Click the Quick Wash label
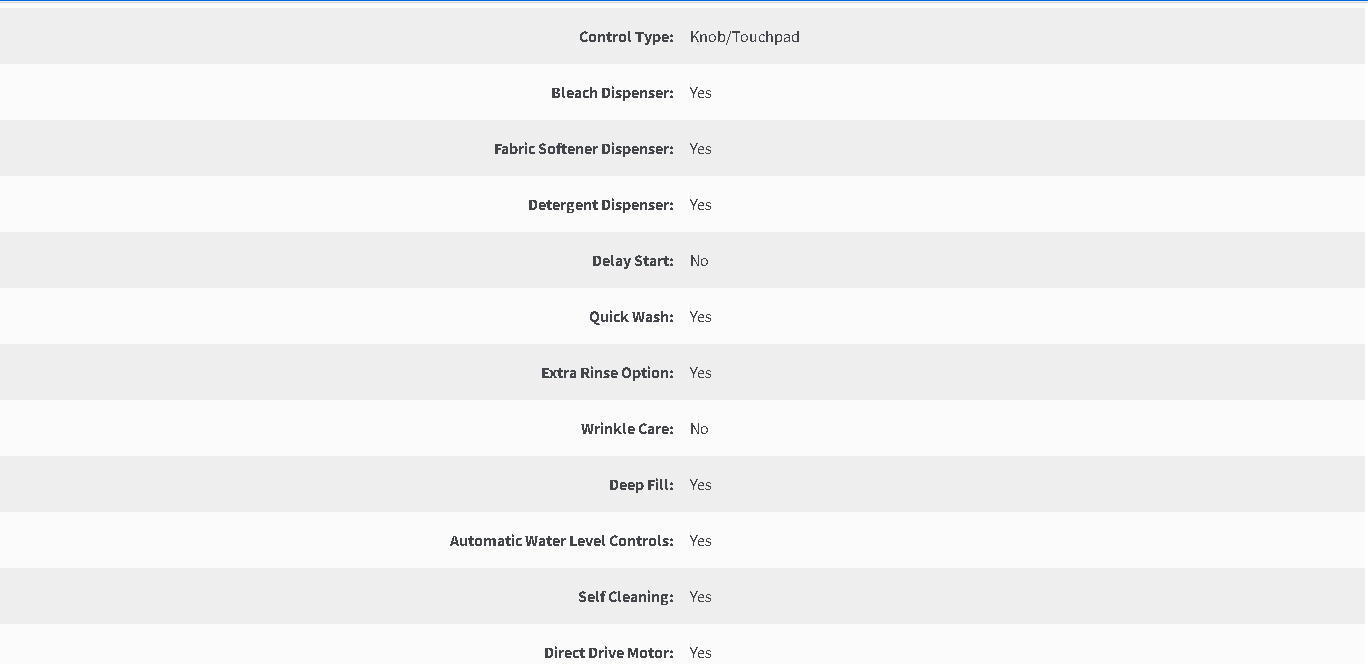The height and width of the screenshot is (664, 1368). tap(631, 317)
